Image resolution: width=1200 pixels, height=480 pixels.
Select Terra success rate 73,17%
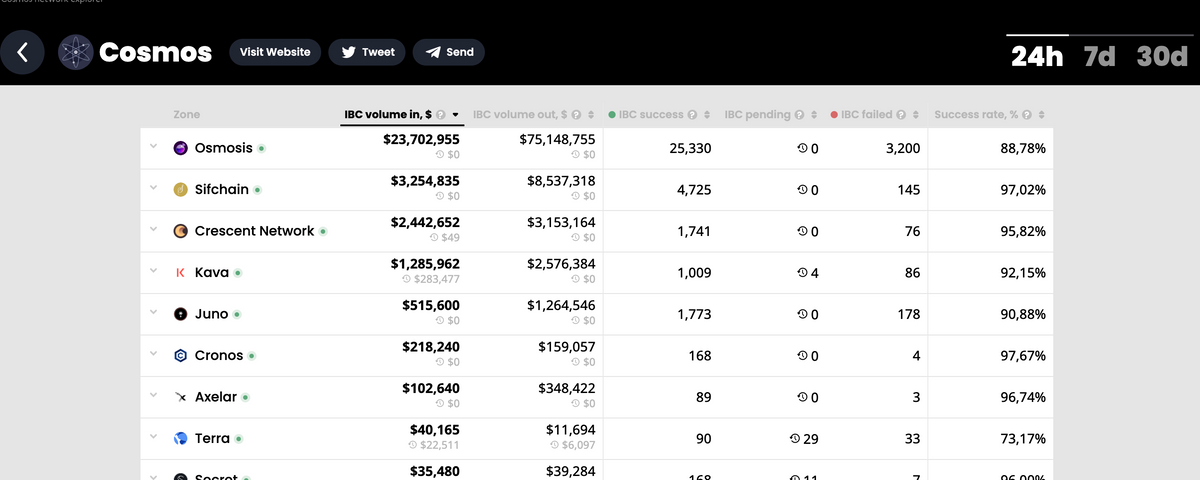pos(1023,438)
